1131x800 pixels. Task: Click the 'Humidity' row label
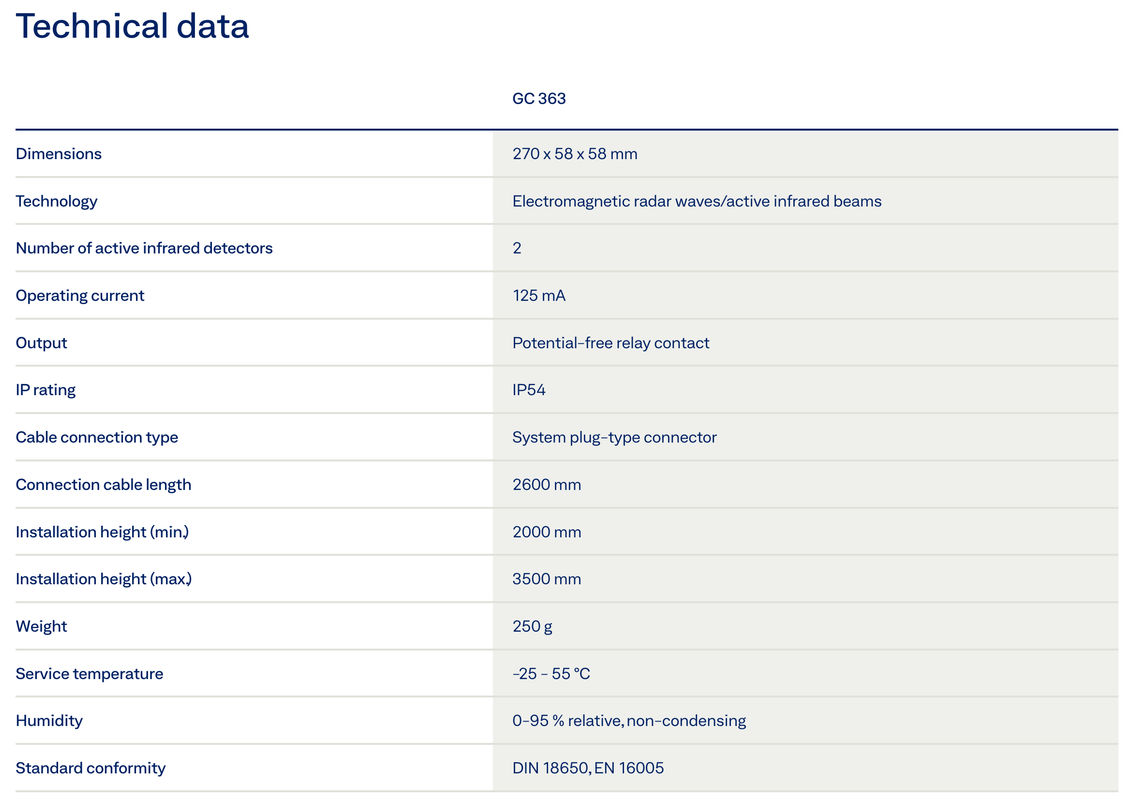coord(49,721)
